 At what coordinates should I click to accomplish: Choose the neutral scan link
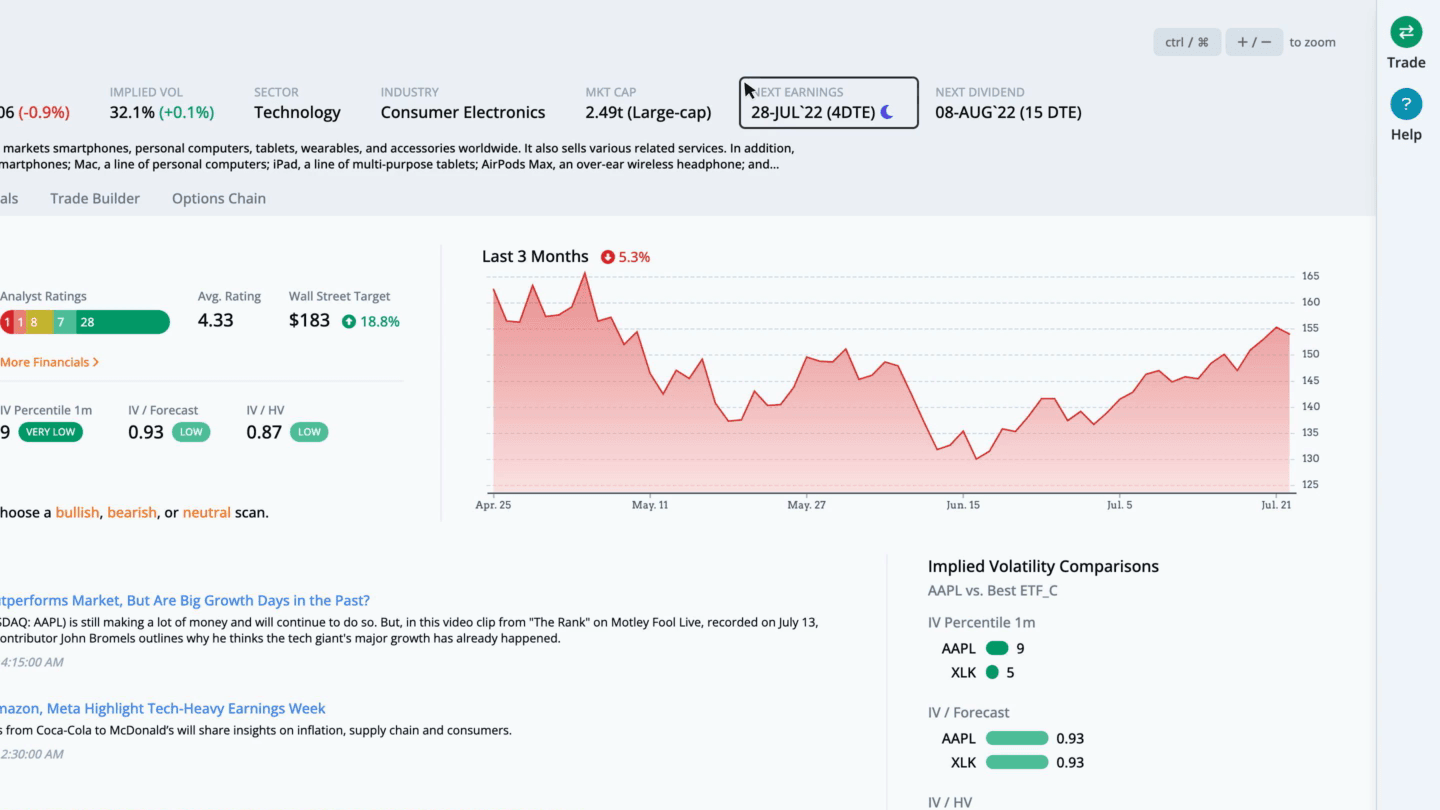tap(207, 512)
